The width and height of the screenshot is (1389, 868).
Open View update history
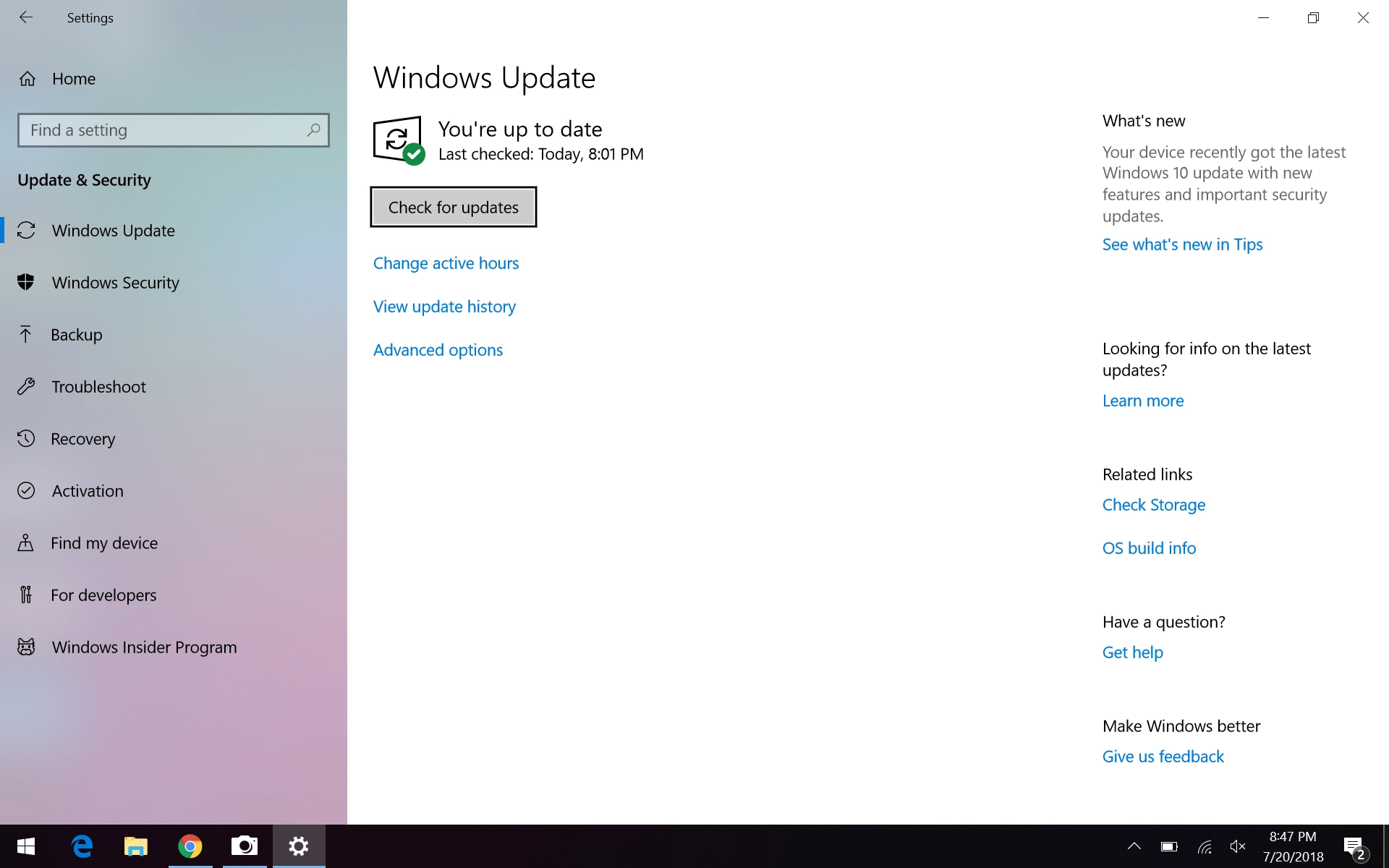click(444, 307)
